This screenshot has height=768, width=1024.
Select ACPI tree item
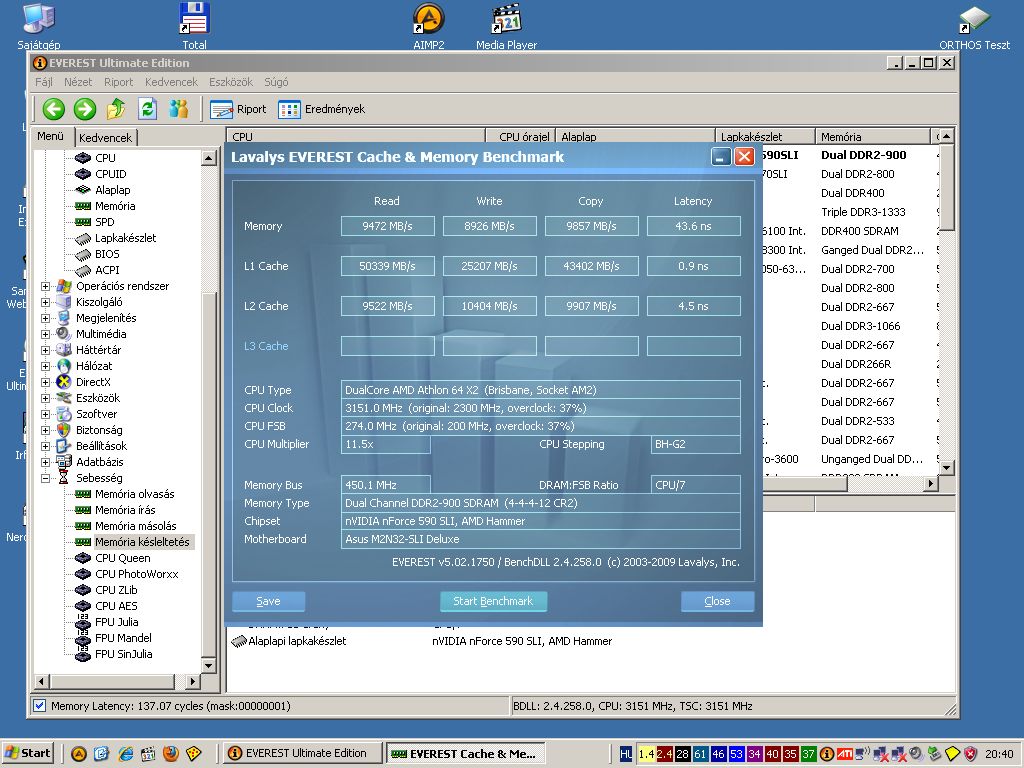(107, 270)
